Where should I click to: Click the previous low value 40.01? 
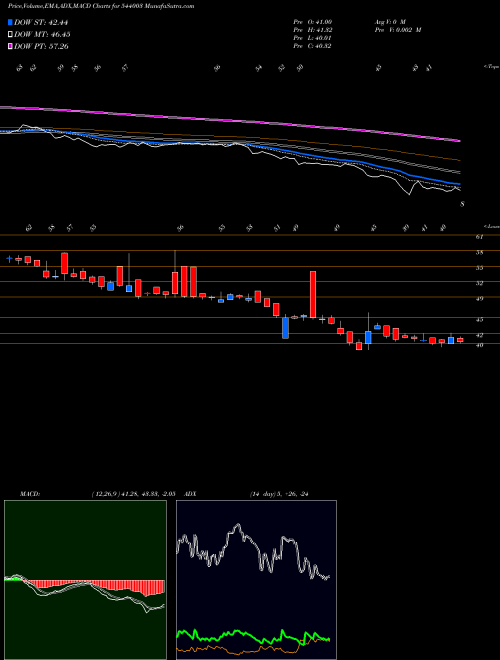point(322,38)
